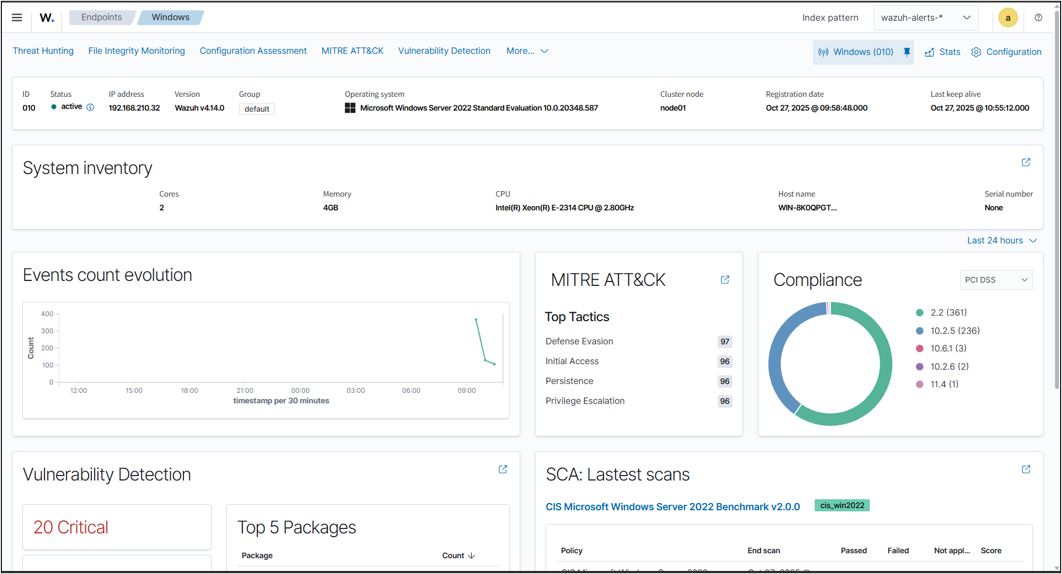Click the default group badge
The image size is (1062, 574).
coord(257,109)
